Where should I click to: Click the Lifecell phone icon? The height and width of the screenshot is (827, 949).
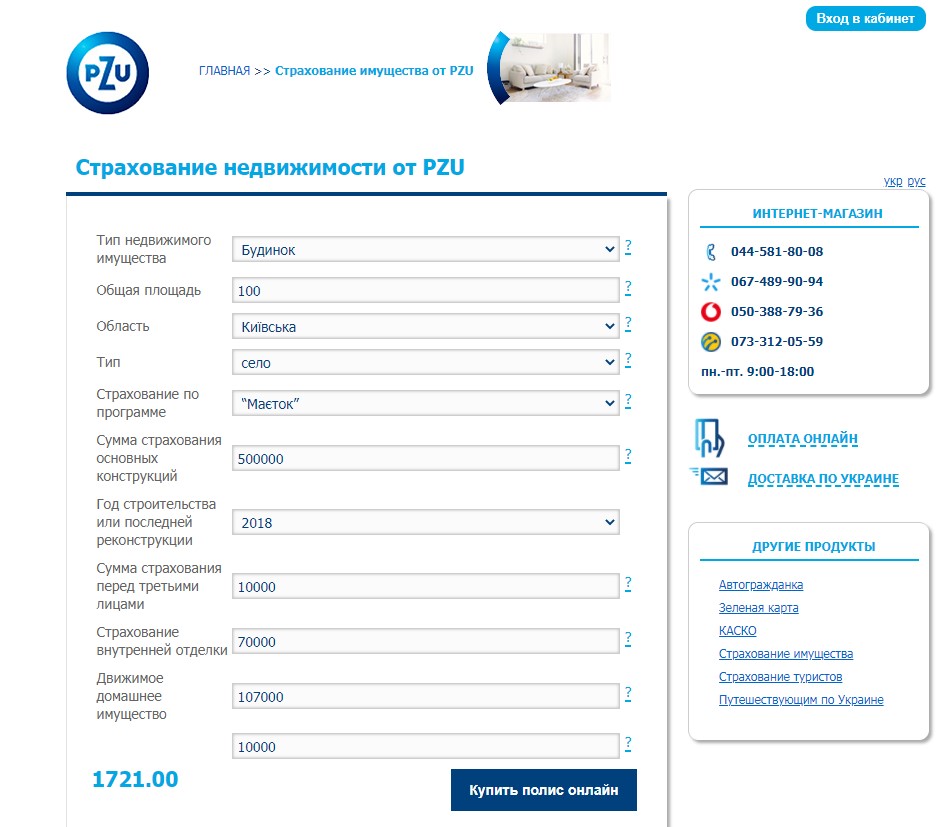click(x=711, y=342)
